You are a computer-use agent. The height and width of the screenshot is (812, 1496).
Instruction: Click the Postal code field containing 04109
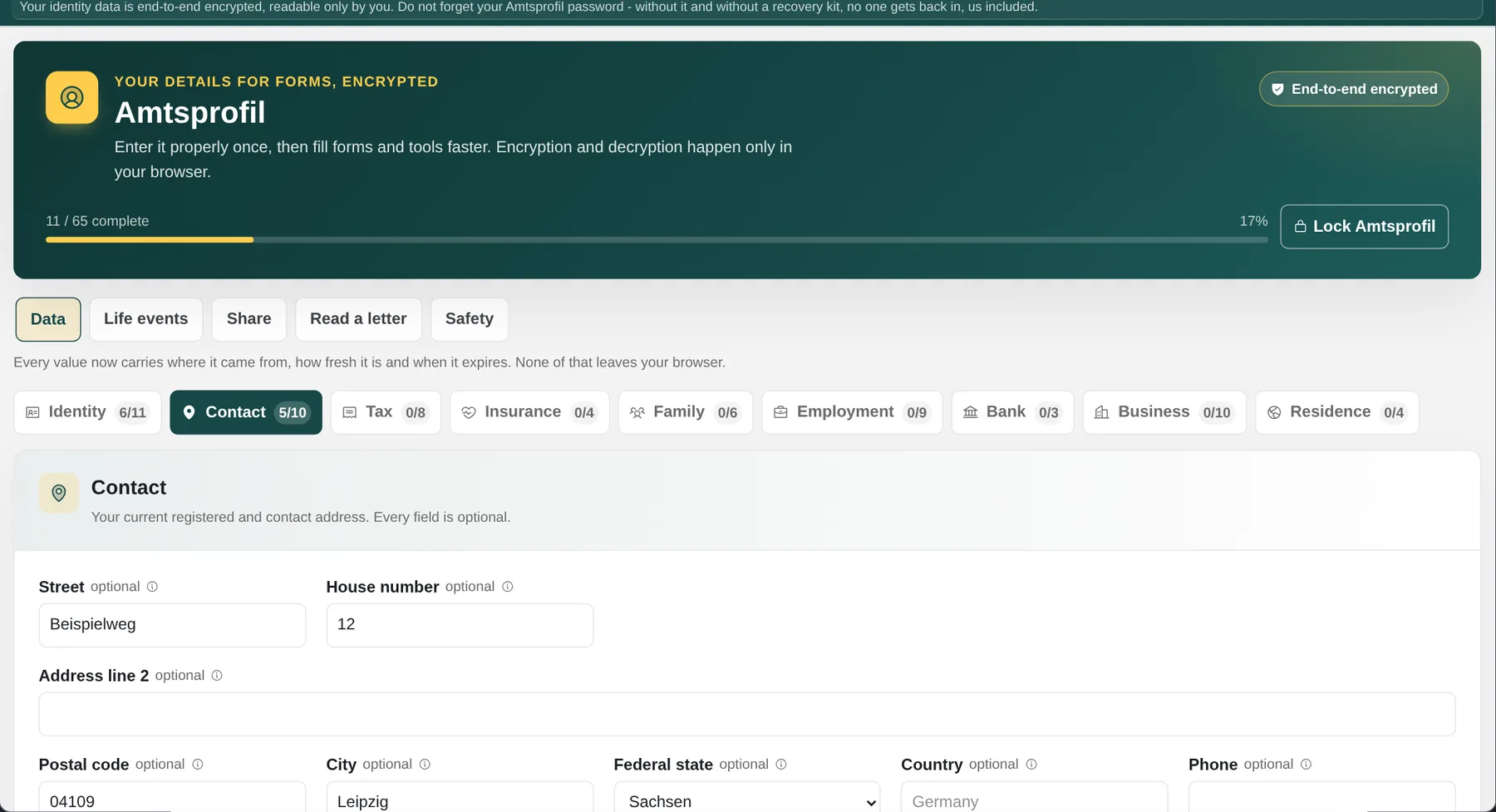click(172, 798)
